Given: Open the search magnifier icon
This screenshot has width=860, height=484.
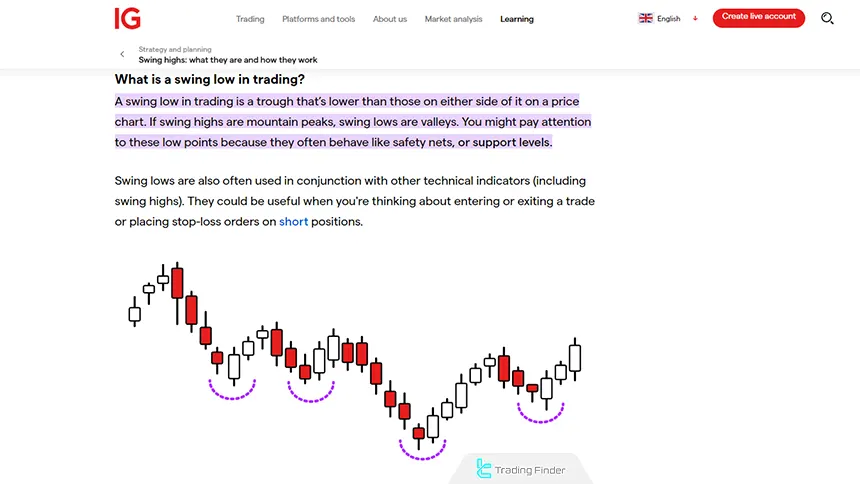Looking at the screenshot, I should [827, 18].
